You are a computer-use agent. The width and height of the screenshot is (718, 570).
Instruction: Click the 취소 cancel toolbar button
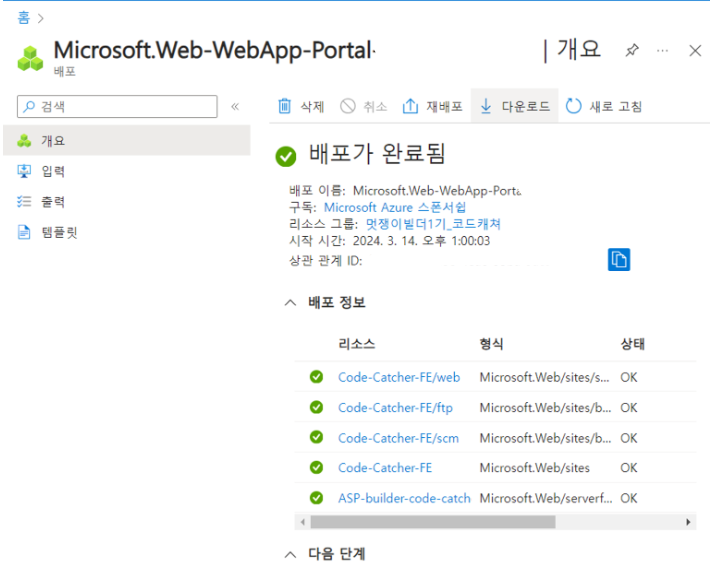364,106
